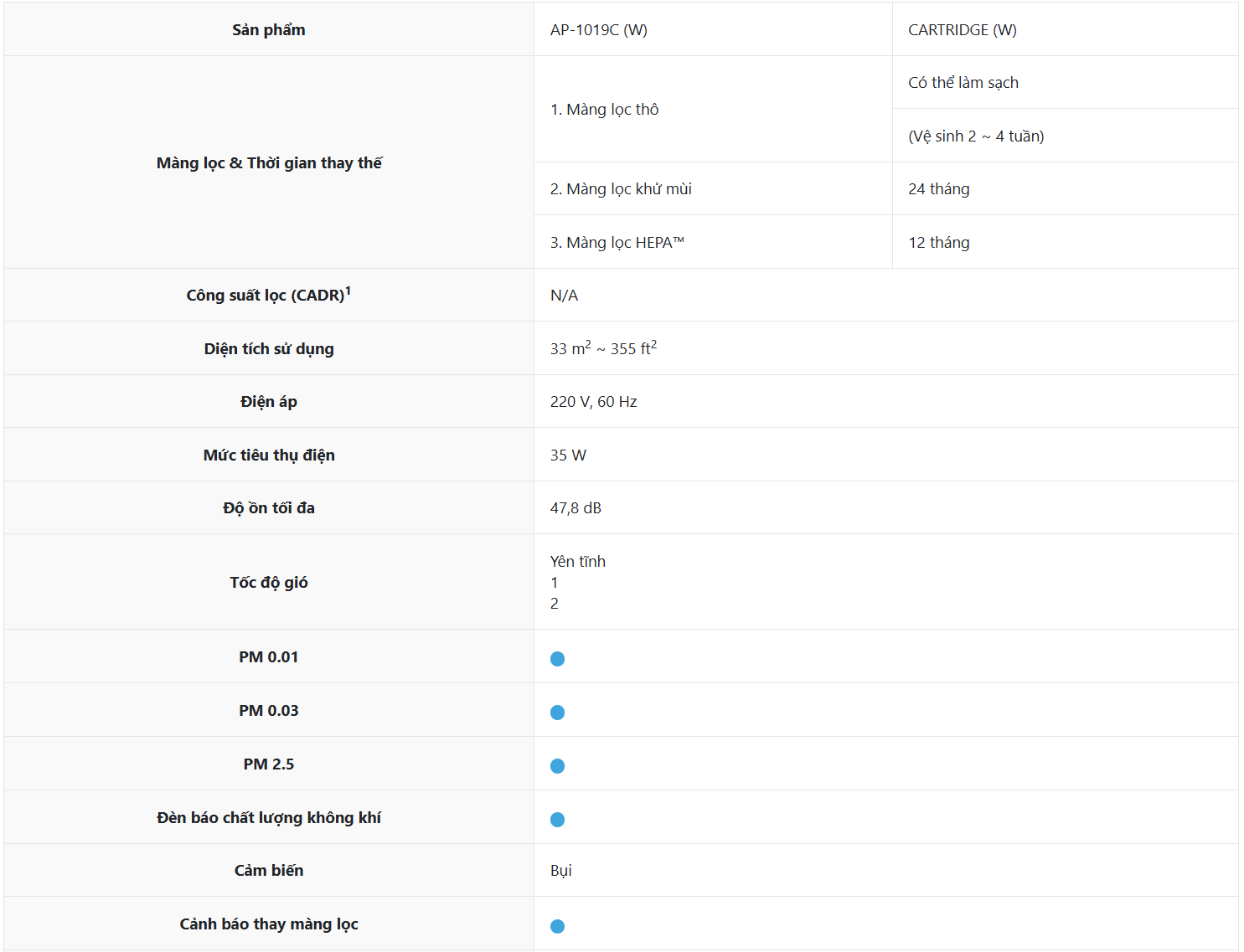This screenshot has width=1244, height=952.
Task: Click the "35 W" power value
Action: pyautogui.click(x=568, y=455)
